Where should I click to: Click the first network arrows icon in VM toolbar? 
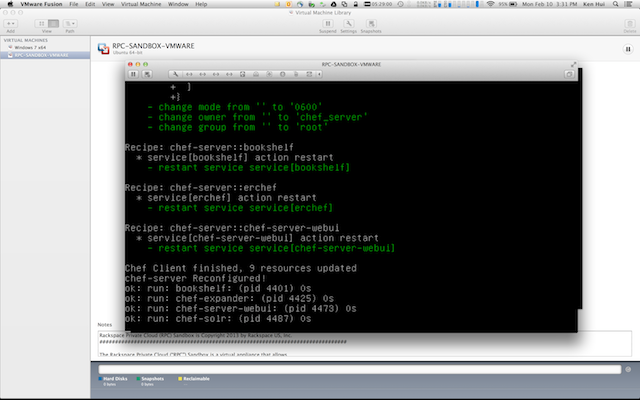(x=189, y=74)
